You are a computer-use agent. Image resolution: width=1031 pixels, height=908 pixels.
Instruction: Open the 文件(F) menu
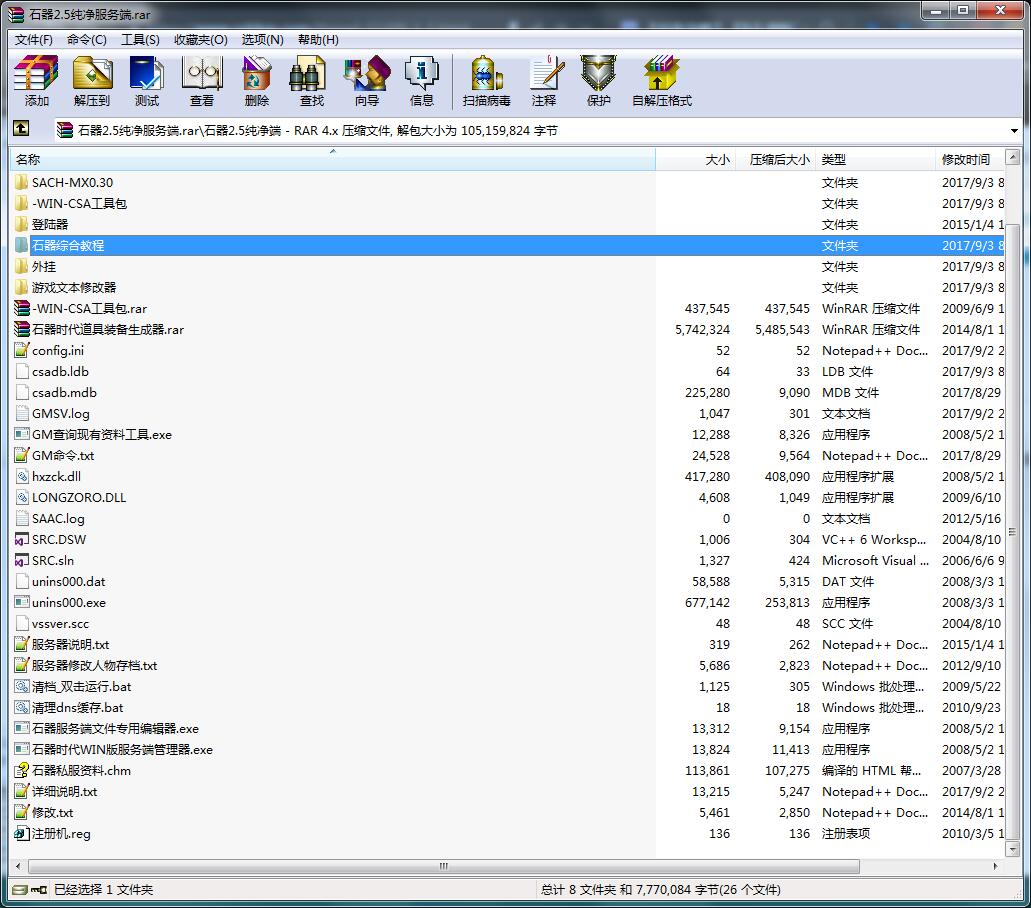point(34,39)
